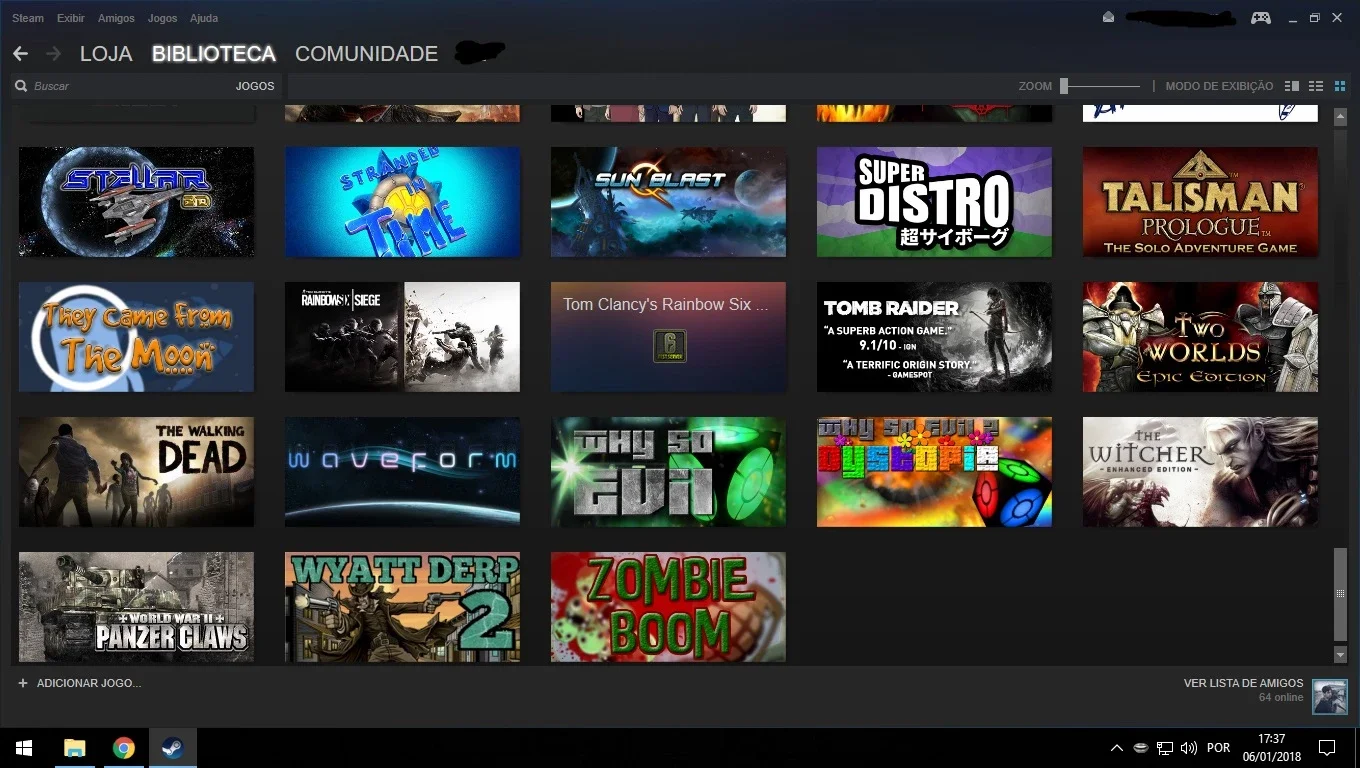The image size is (1360, 768).
Task: Select Super Distro game tile
Action: click(934, 202)
